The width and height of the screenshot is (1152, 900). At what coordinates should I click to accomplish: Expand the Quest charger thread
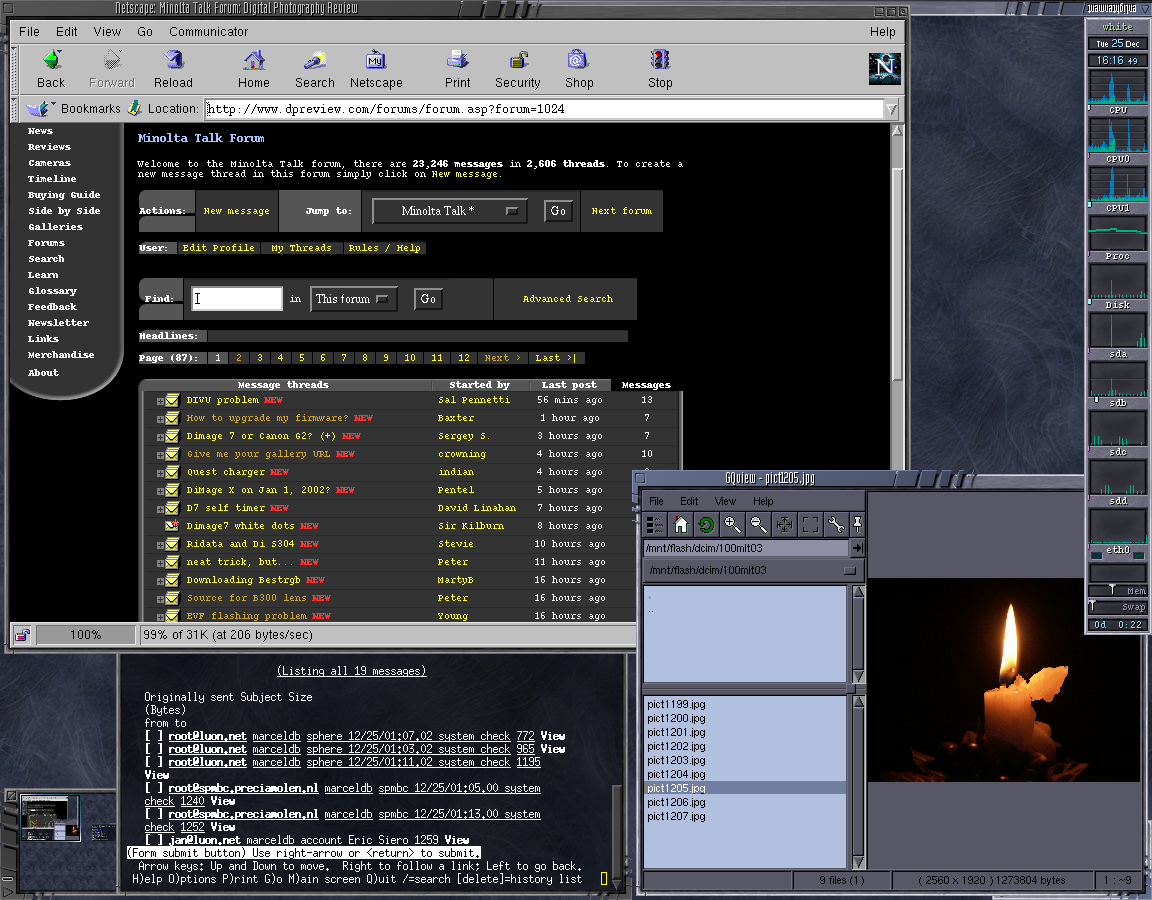pyautogui.click(x=159, y=473)
